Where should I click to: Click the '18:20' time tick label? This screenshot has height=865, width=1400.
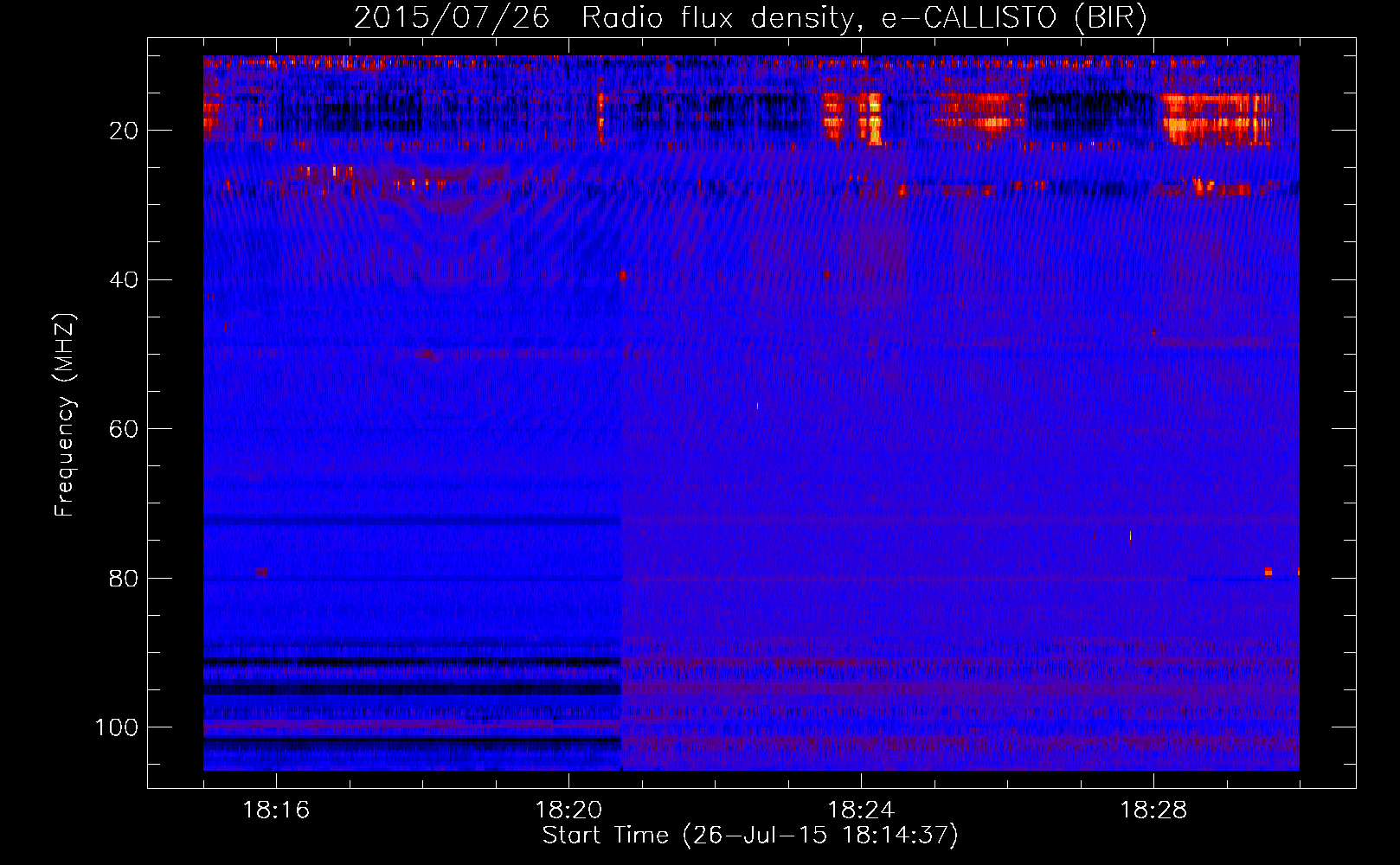pyautogui.click(x=568, y=811)
